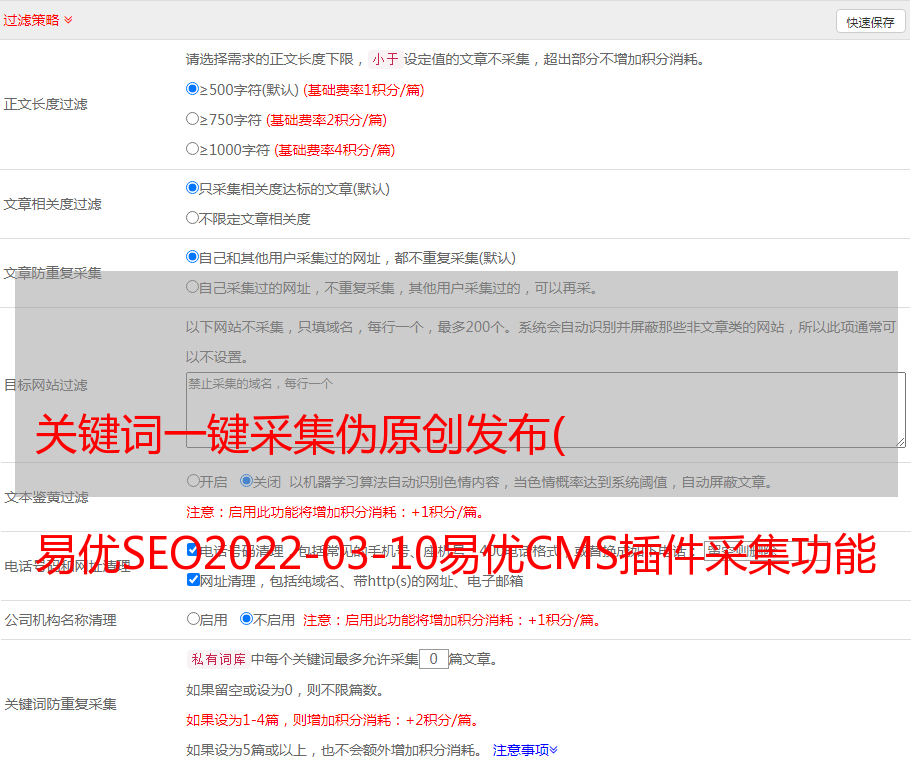Toggle the 网址清理 checkbox
This screenshot has height=768, width=912.
click(193, 579)
